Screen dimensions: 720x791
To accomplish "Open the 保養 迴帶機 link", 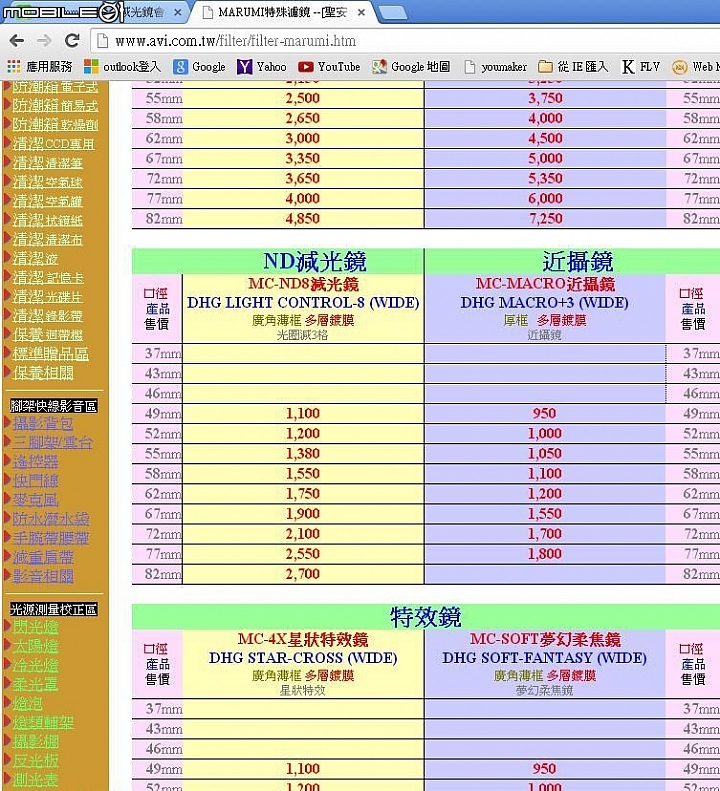I will click(47, 335).
